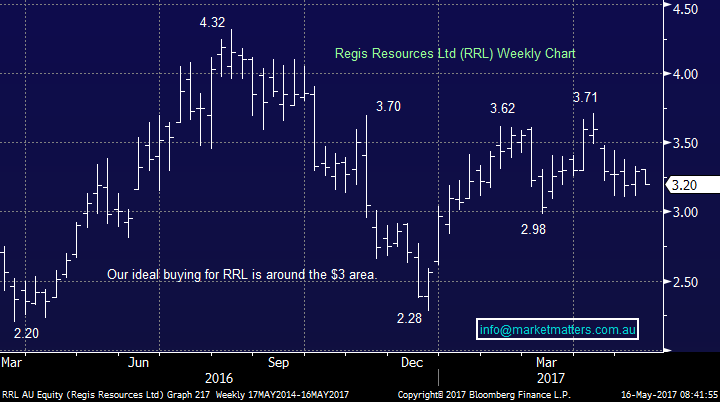Screen dimensions: 720x402
Task: Click the 4.32 peak price label
Action: [x=212, y=22]
